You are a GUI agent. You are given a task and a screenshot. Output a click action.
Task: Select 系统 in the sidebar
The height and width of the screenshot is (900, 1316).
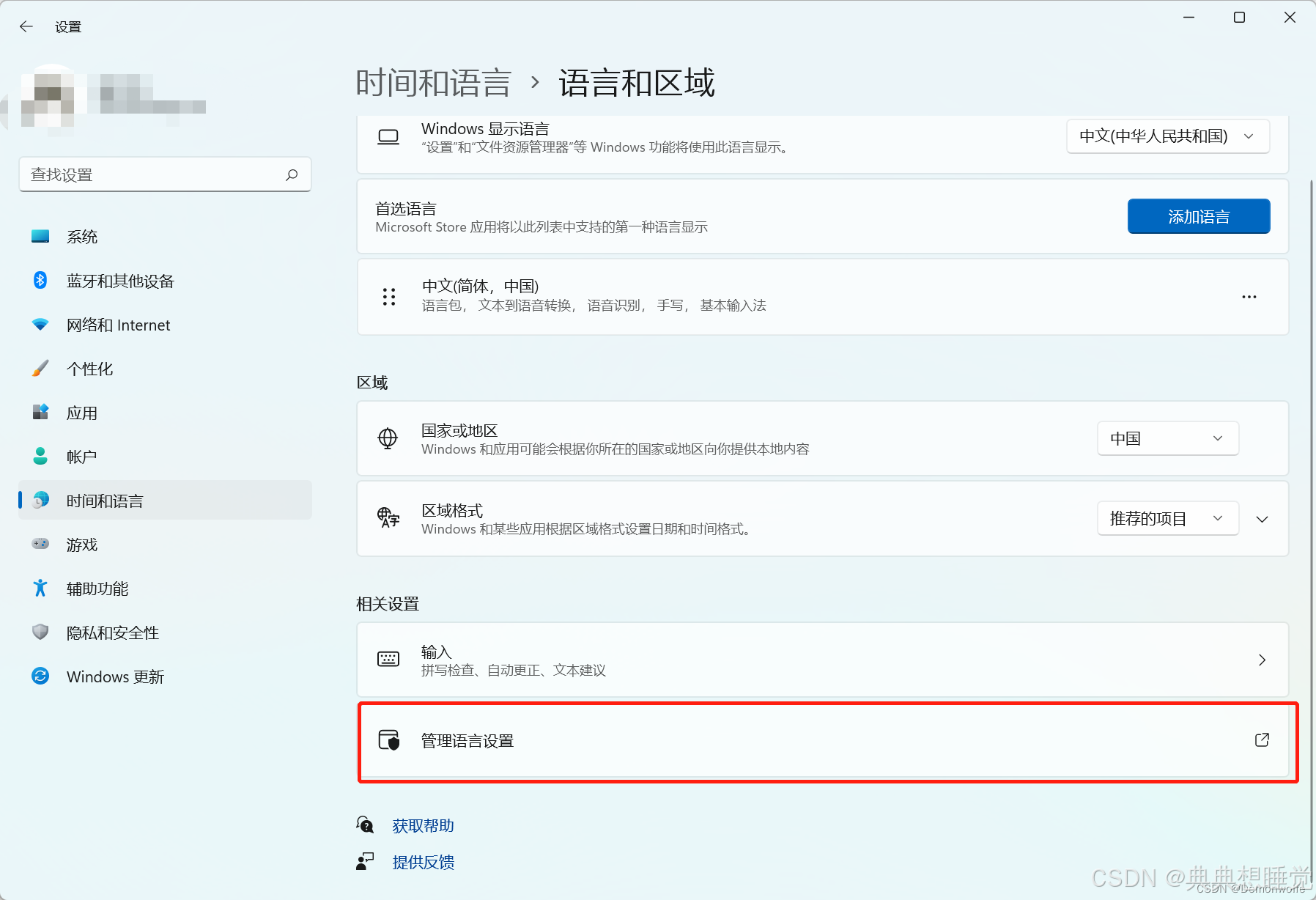point(166,236)
